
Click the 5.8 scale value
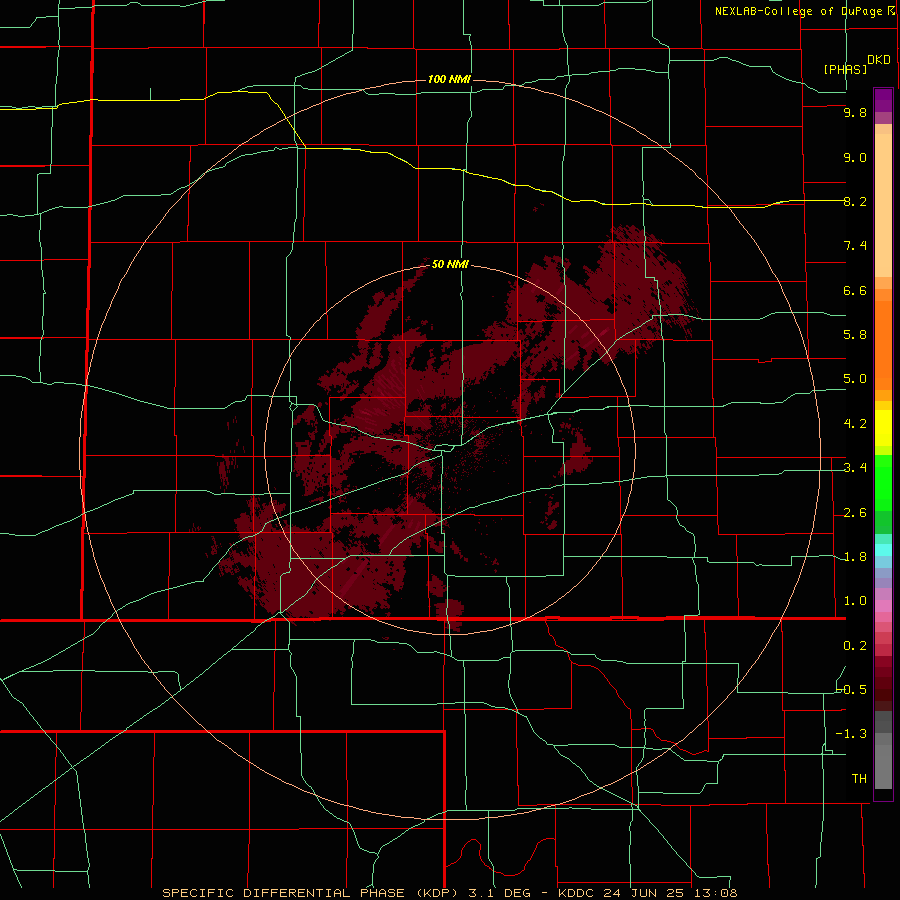coord(855,335)
